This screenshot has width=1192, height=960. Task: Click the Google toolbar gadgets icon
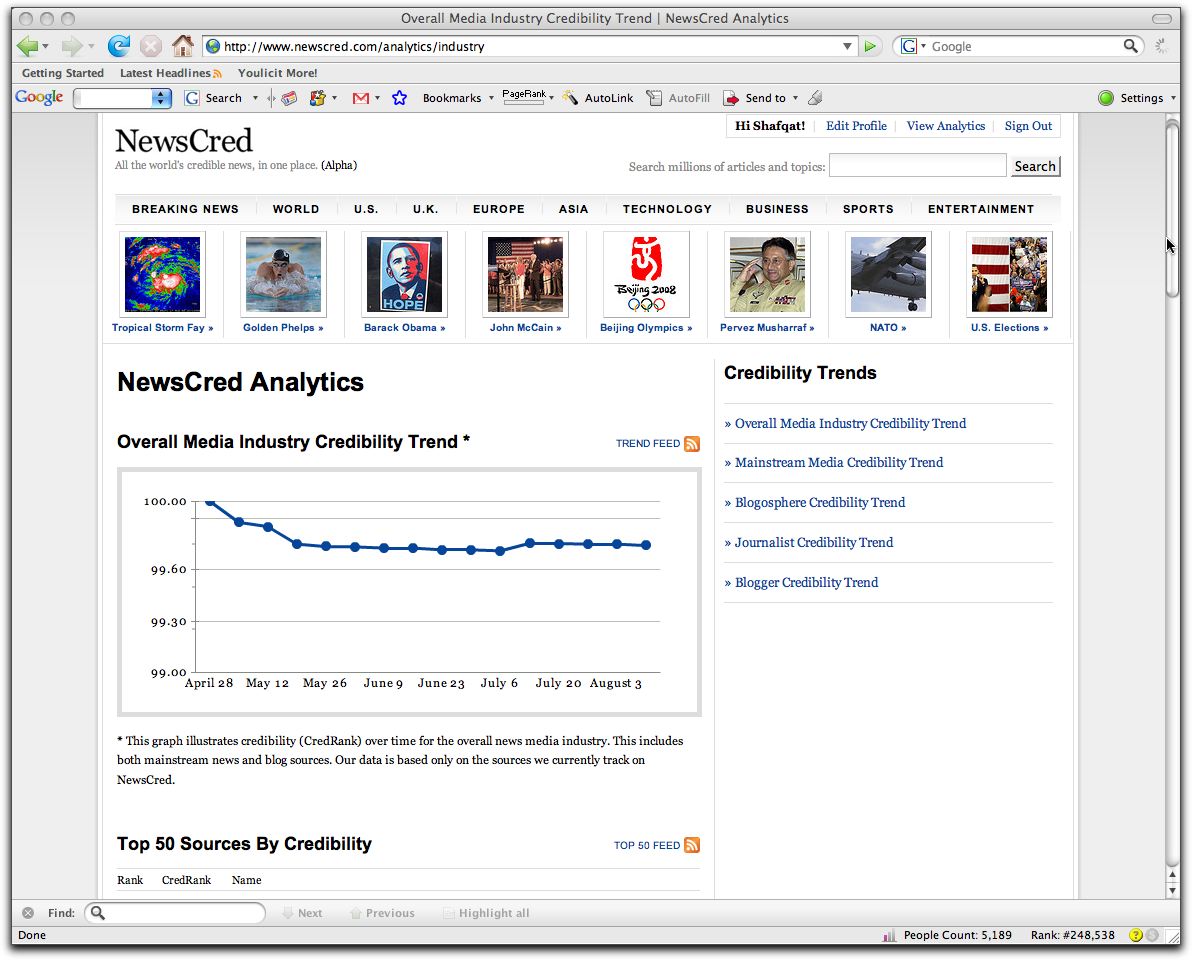click(318, 98)
